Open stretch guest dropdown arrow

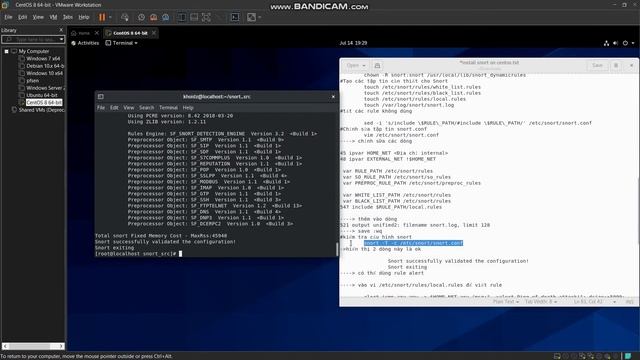pyautogui.click(x=260, y=17)
